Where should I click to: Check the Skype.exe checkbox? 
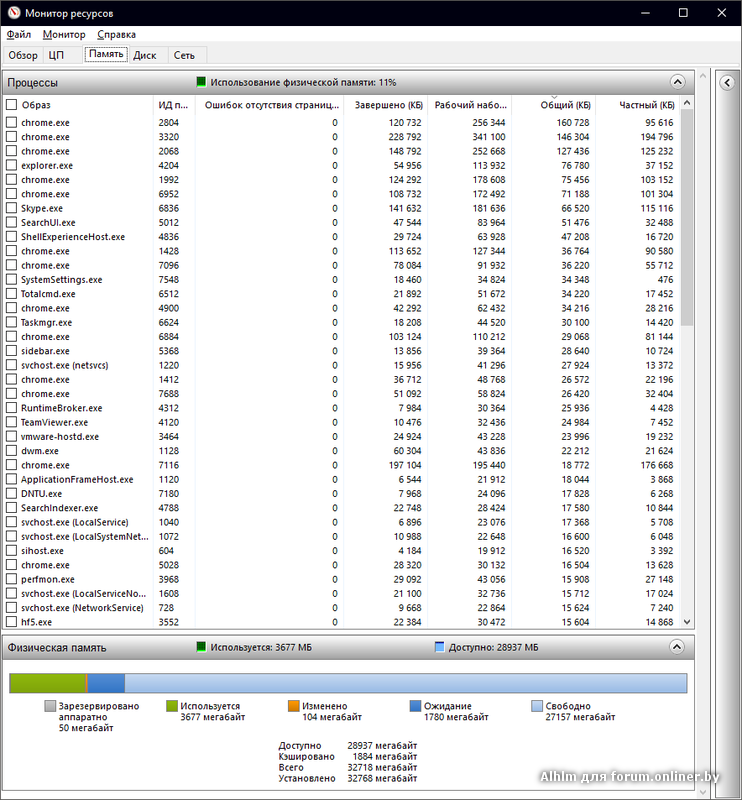11,208
